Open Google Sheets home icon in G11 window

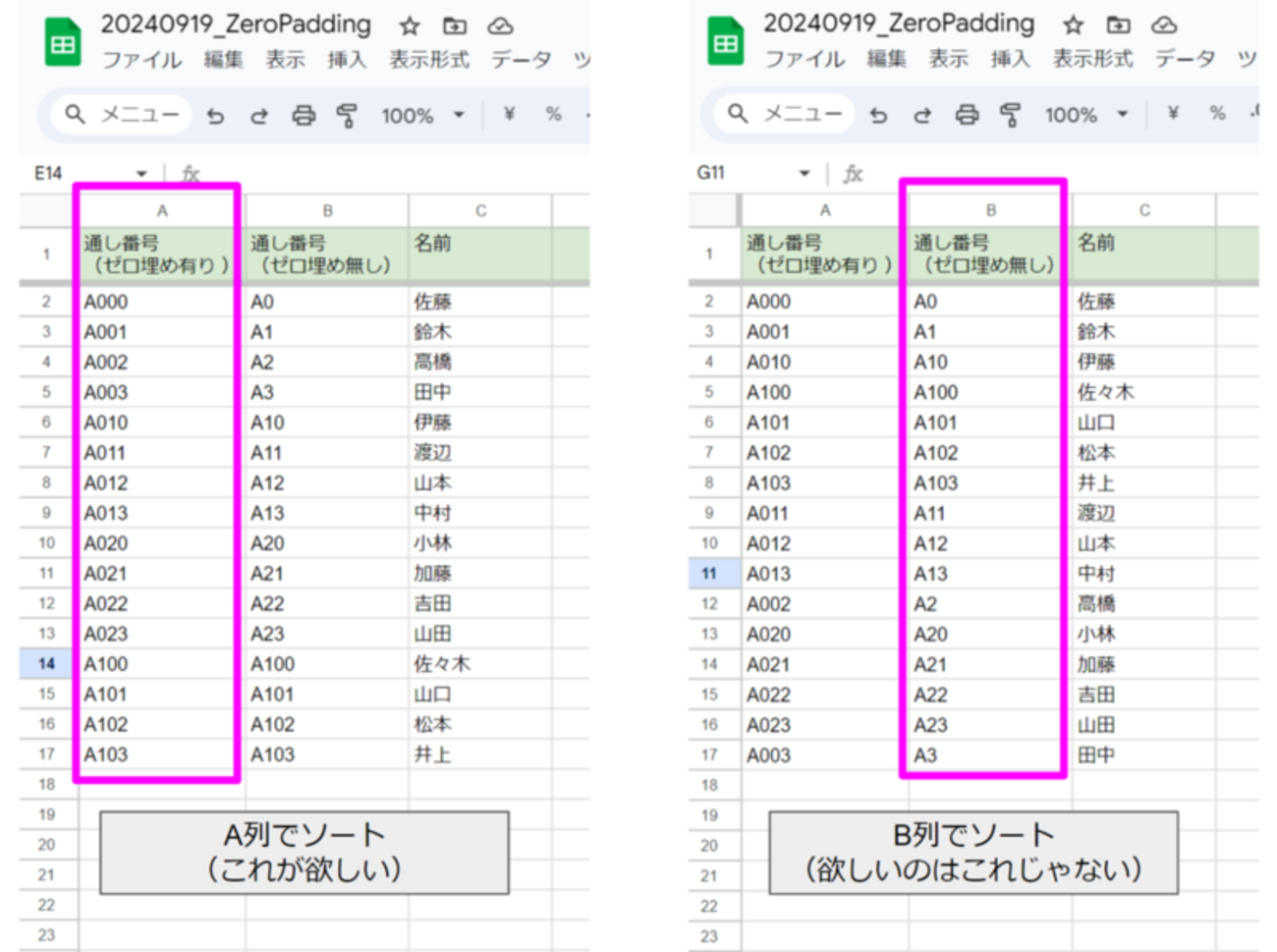(x=726, y=43)
